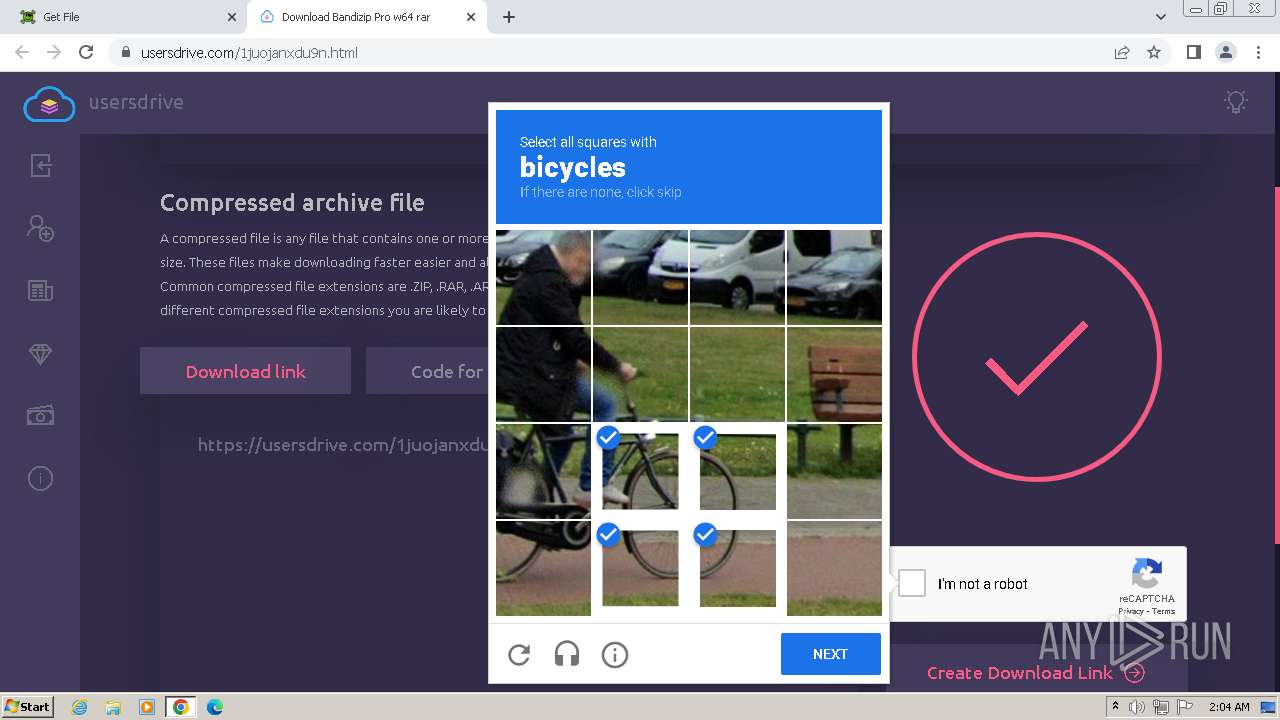The height and width of the screenshot is (720, 1280).
Task: Open captcha help info icon
Action: (615, 655)
